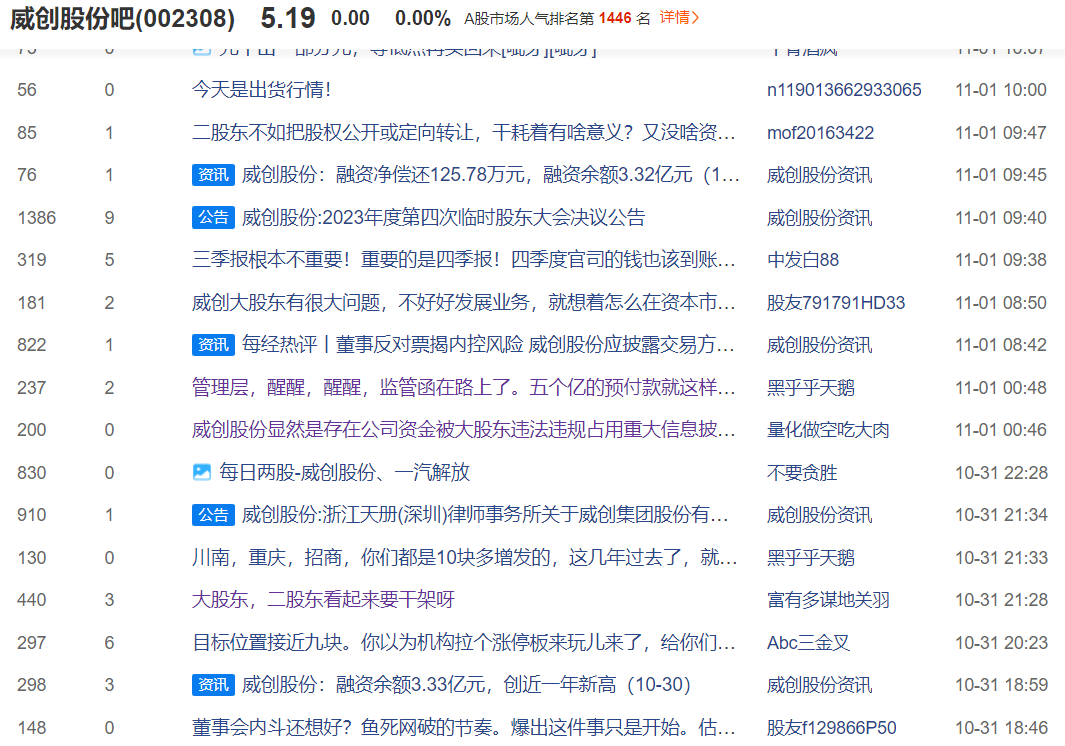This screenshot has width=1065, height=746.
Task: Open post 今天是出货行情!
Action: click(x=261, y=90)
